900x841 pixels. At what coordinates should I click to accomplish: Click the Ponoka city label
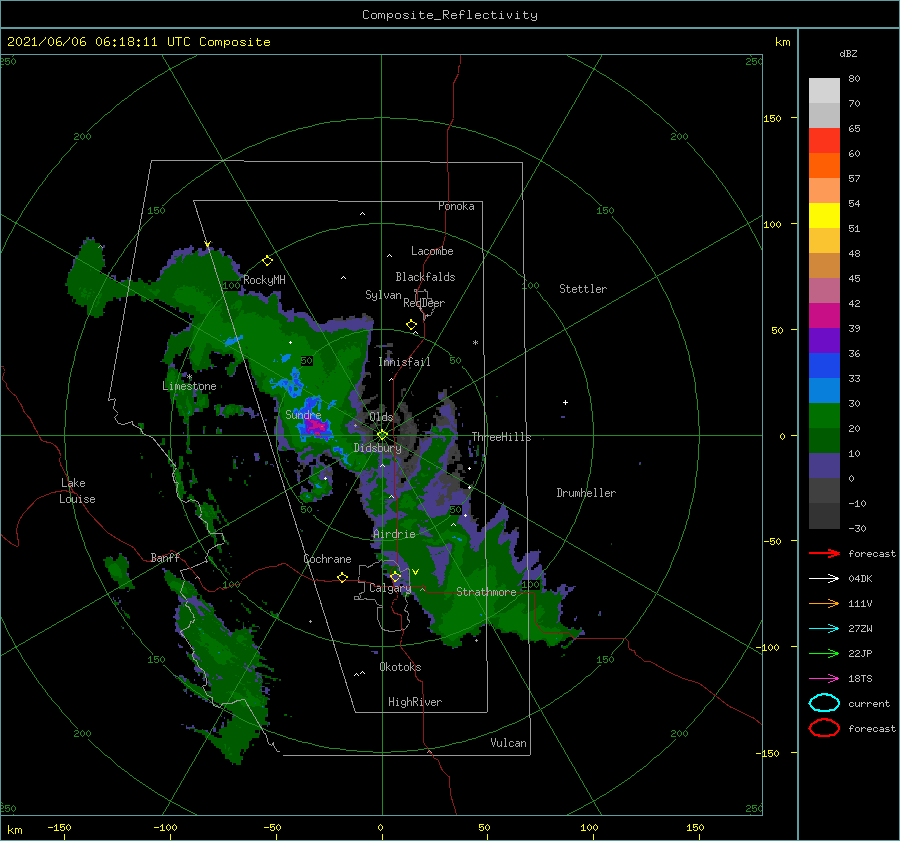point(456,206)
